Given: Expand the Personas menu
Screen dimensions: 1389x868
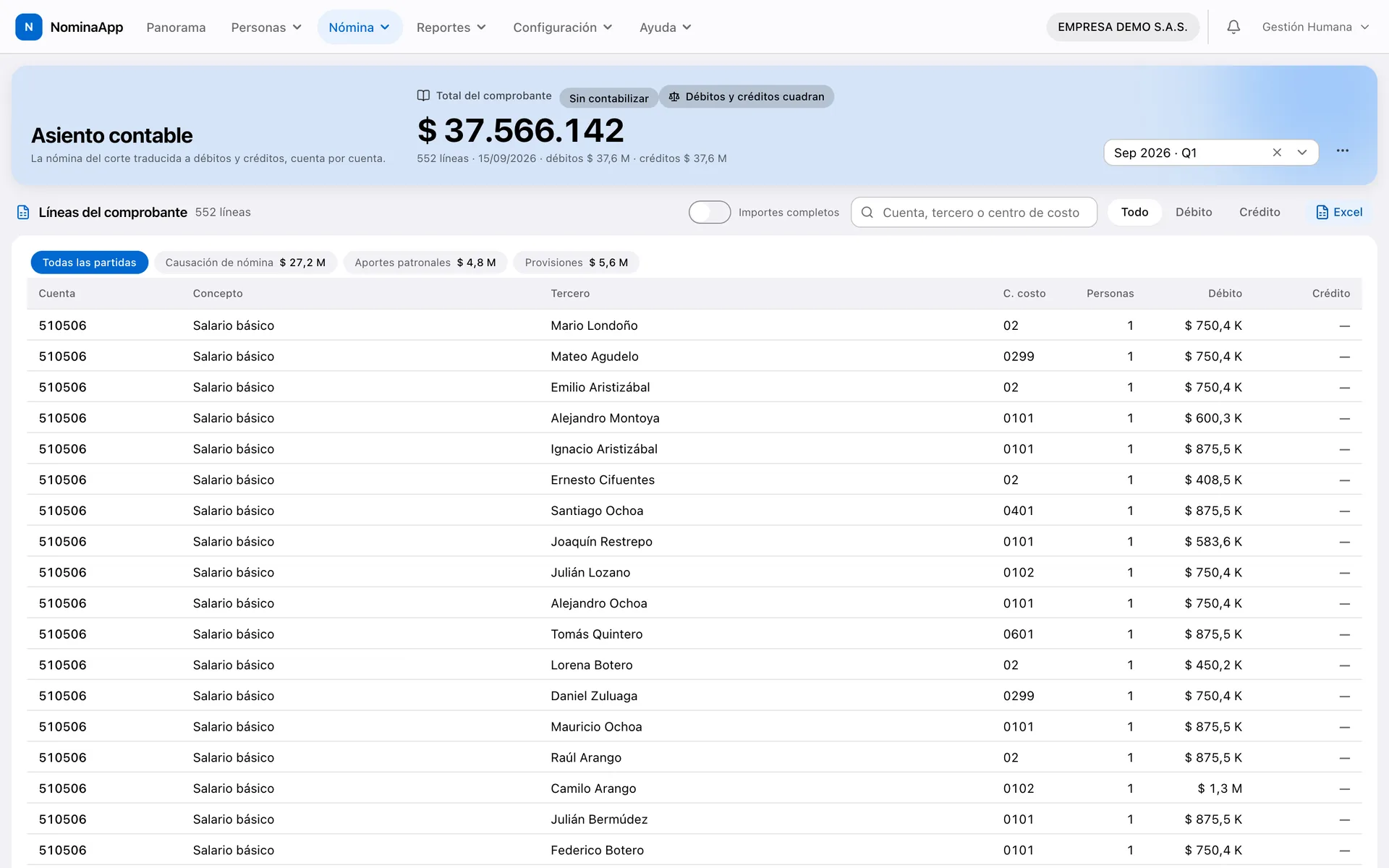Looking at the screenshot, I should click(x=266, y=27).
